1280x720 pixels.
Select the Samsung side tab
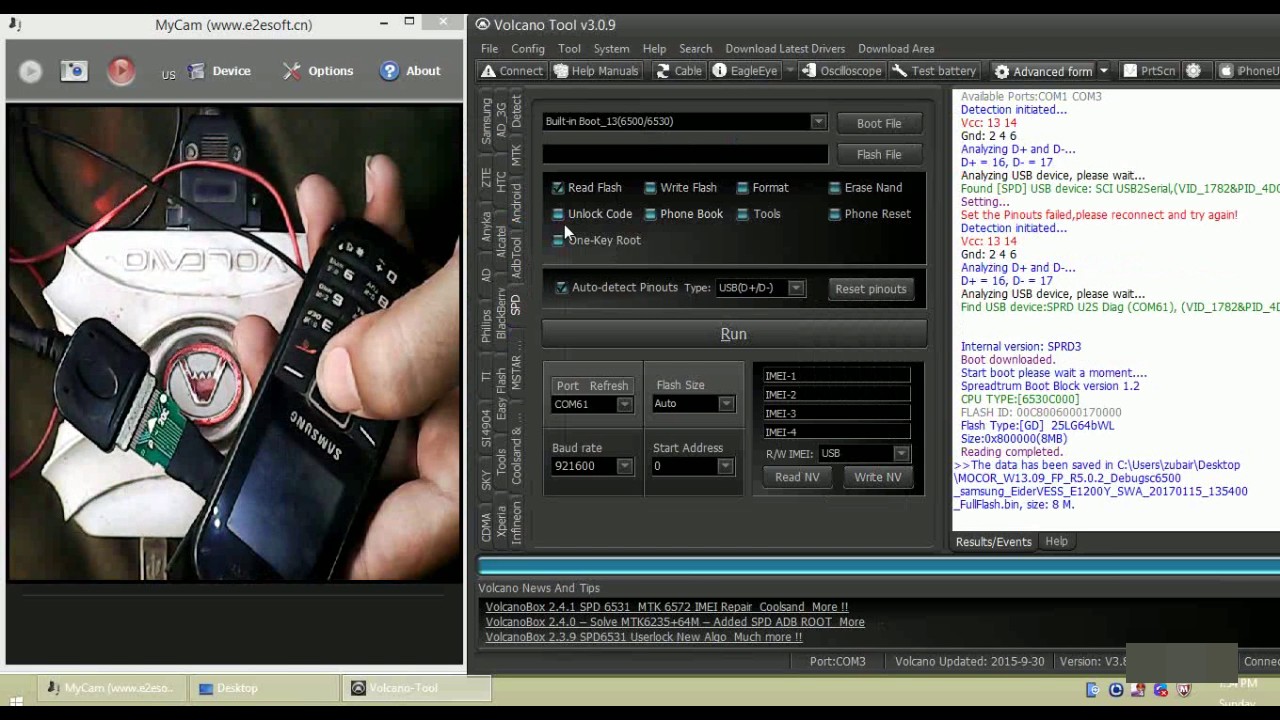coord(487,121)
